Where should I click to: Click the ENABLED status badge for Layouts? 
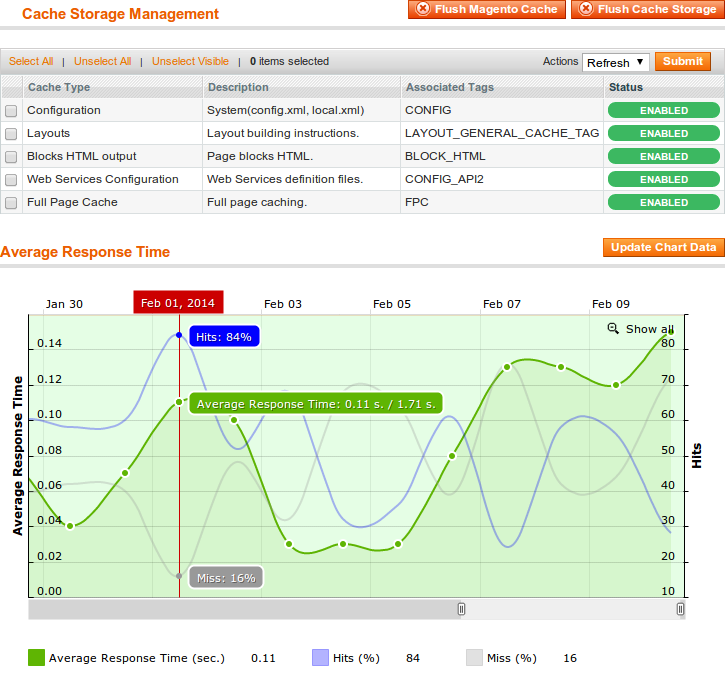pos(664,134)
